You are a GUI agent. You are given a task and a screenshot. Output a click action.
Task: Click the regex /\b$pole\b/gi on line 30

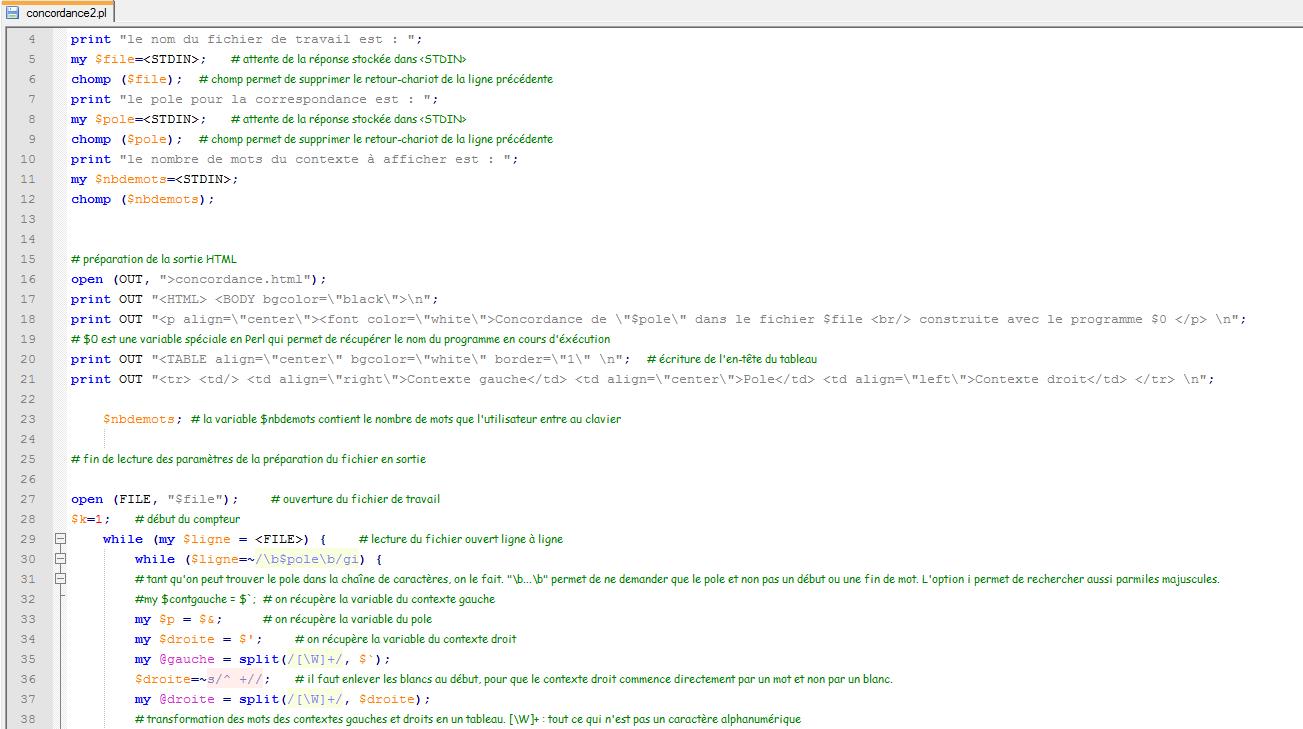coord(311,559)
